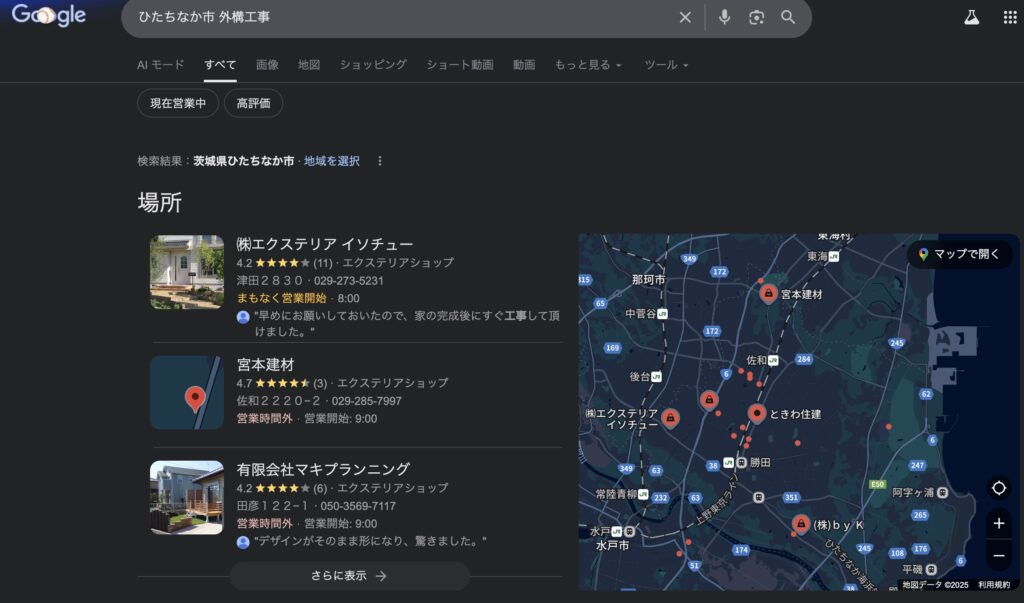Click the reviewer avatar under マキプランニング listing

click(243, 542)
